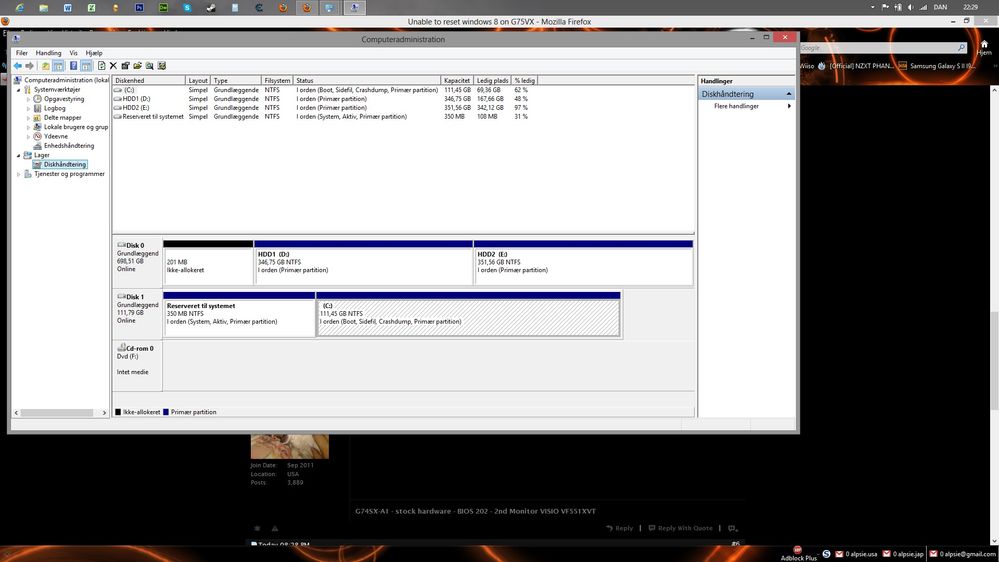The image size is (999, 562).
Task: Open Internet Explorer from the taskbar
Action: point(20,8)
